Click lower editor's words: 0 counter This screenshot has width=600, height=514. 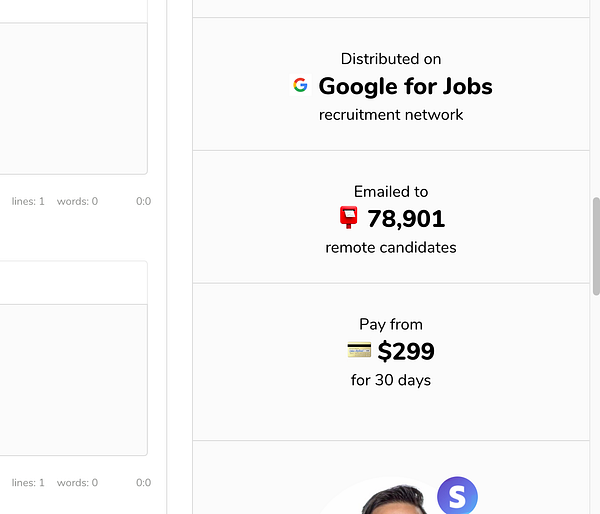(77, 483)
